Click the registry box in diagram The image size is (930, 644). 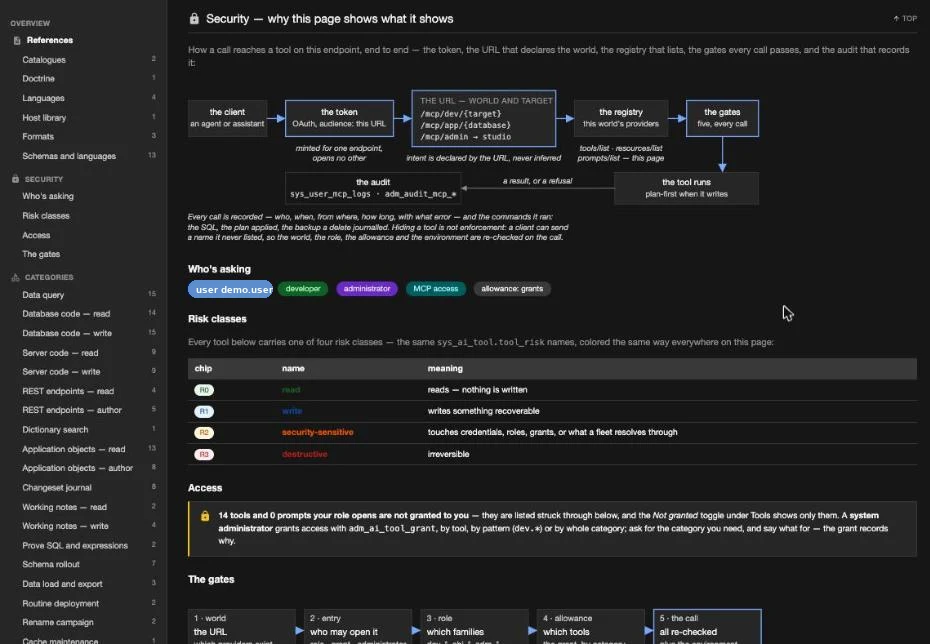pos(621,118)
